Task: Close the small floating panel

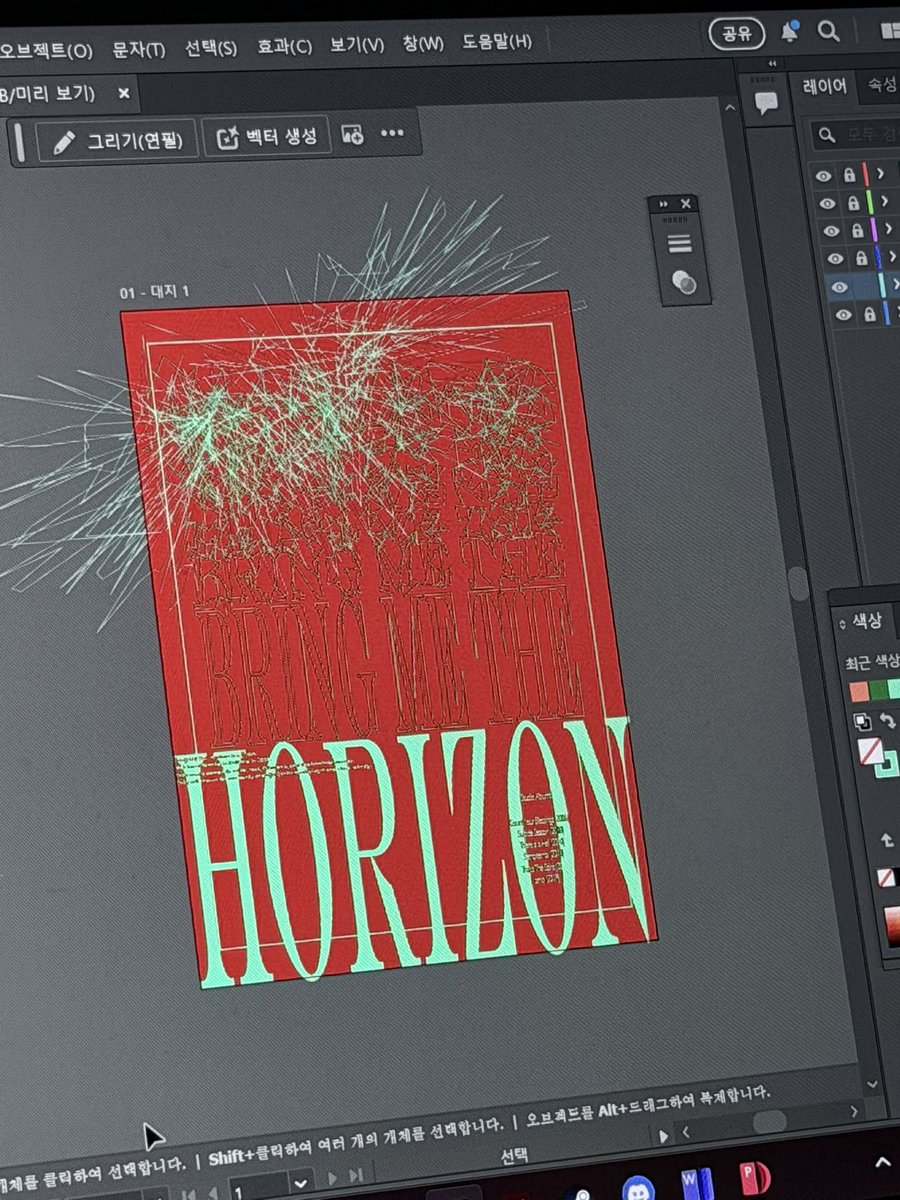Action: coord(684,203)
